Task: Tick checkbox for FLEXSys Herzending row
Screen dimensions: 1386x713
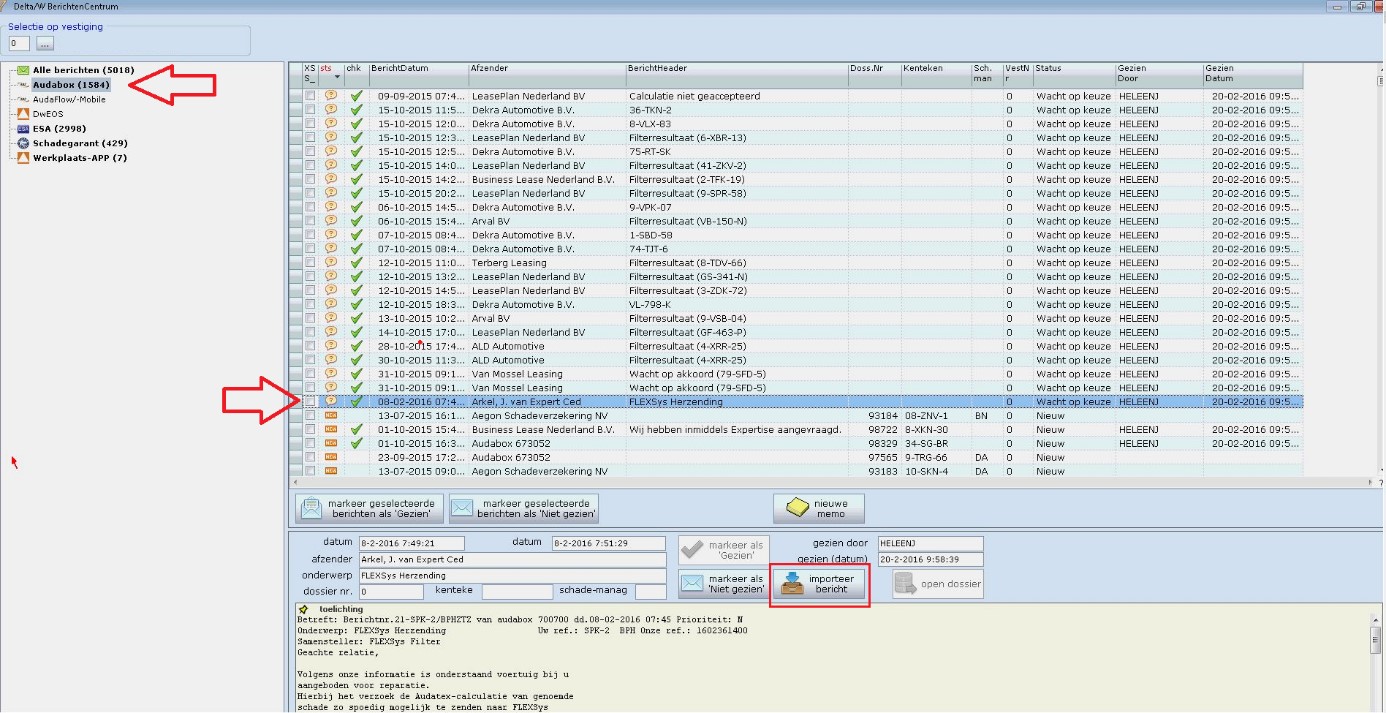Action: coord(310,402)
